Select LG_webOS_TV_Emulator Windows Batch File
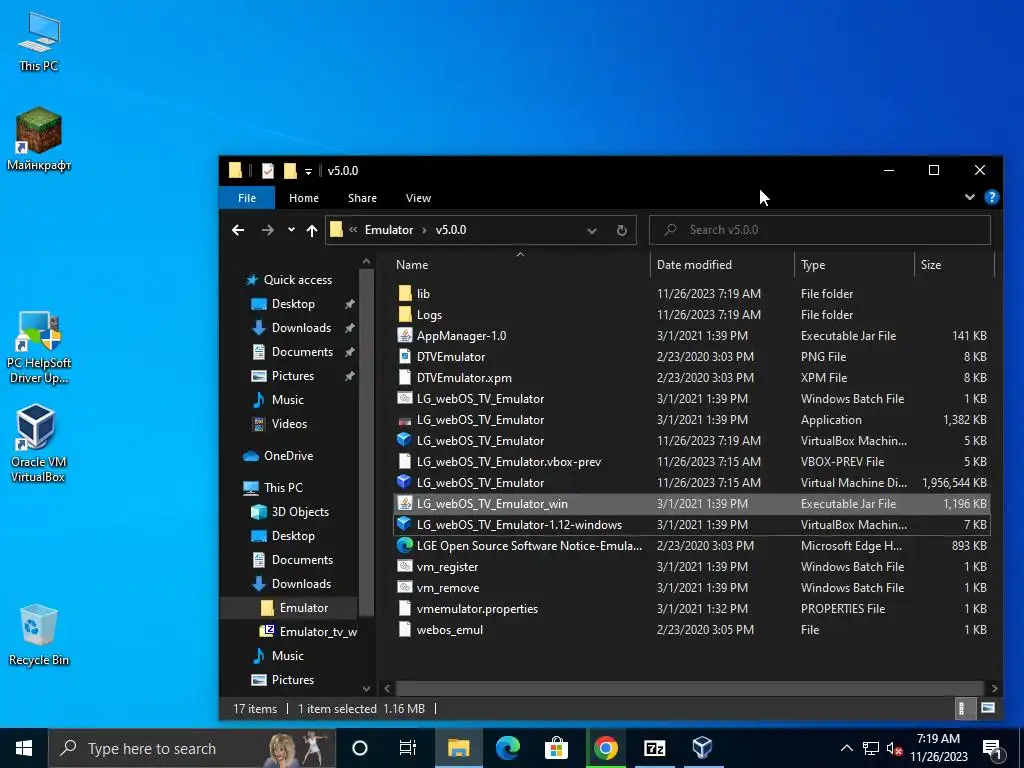This screenshot has width=1024, height=768. click(x=692, y=398)
